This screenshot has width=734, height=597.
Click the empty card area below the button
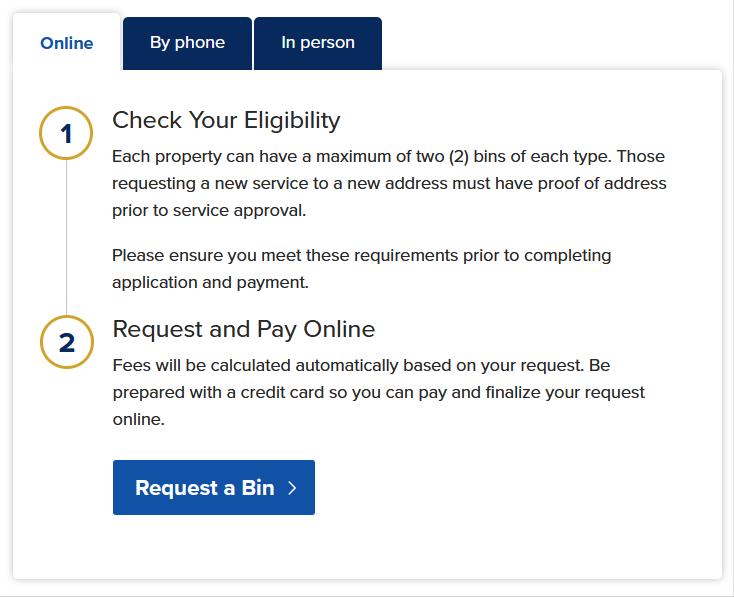pyautogui.click(x=400, y=548)
